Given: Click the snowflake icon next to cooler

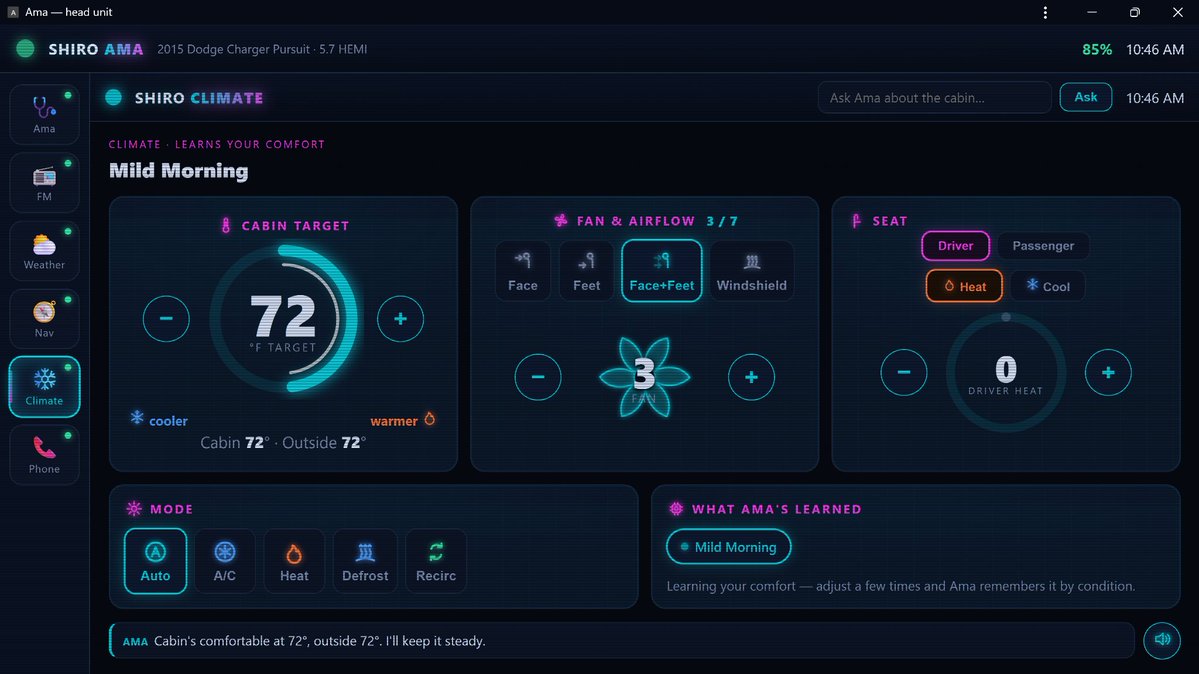Looking at the screenshot, I should click(137, 418).
